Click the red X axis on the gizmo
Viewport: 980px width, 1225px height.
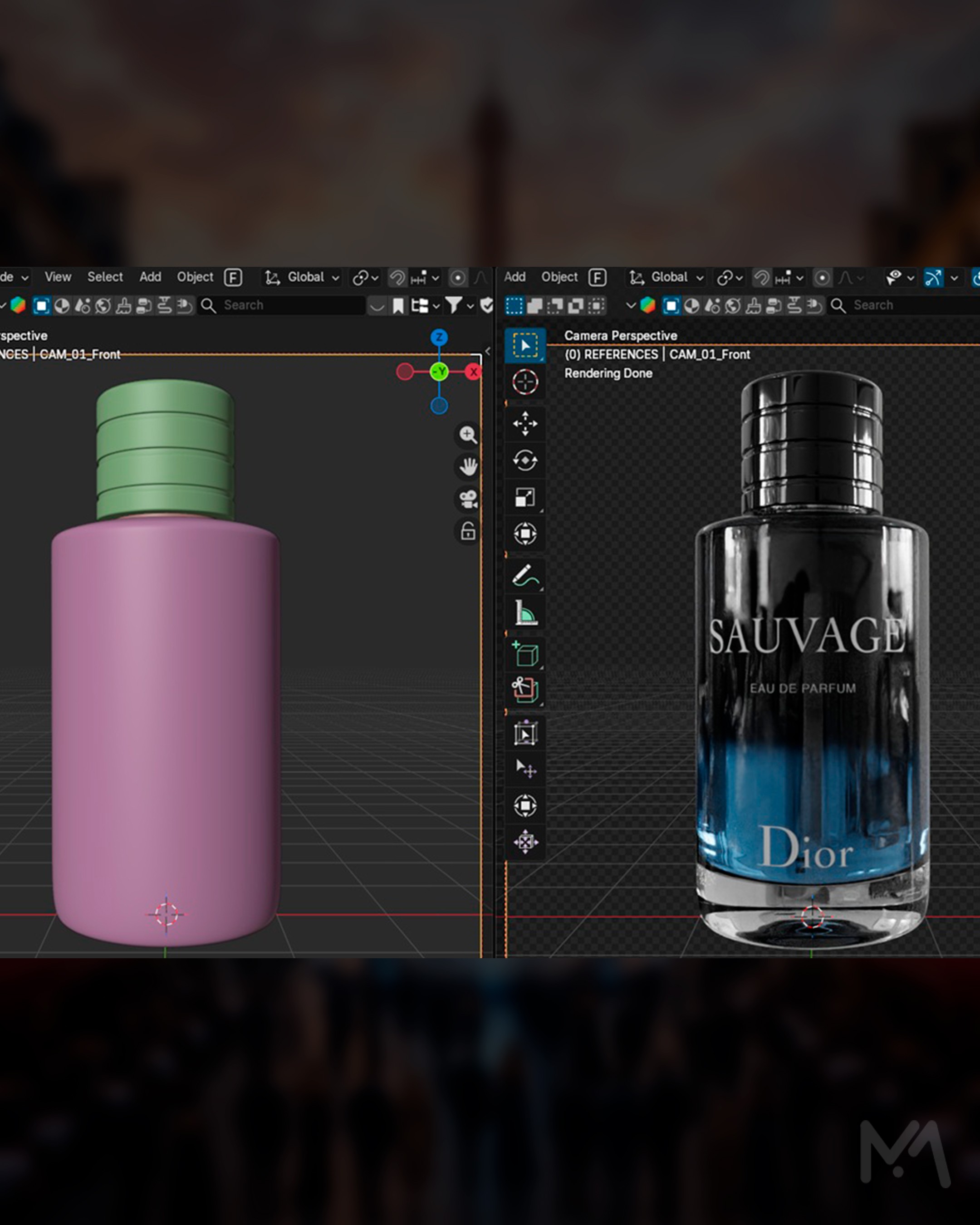pos(473,372)
